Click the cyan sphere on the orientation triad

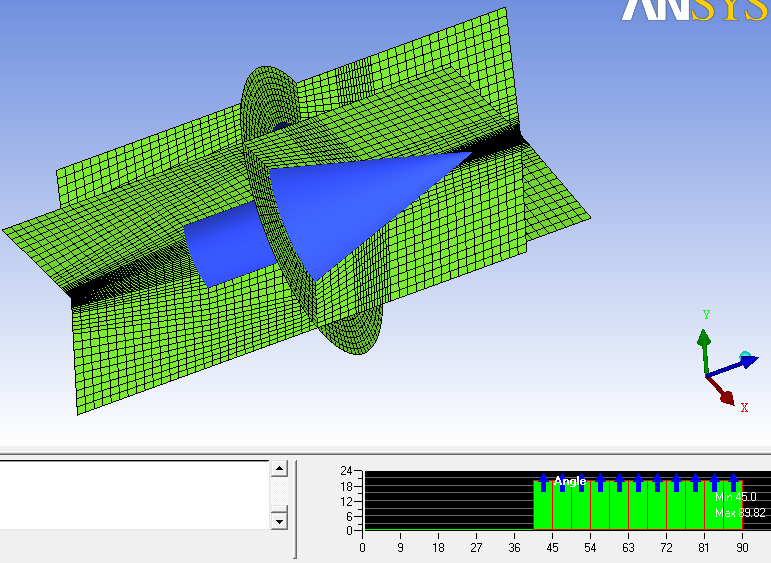coord(745,357)
